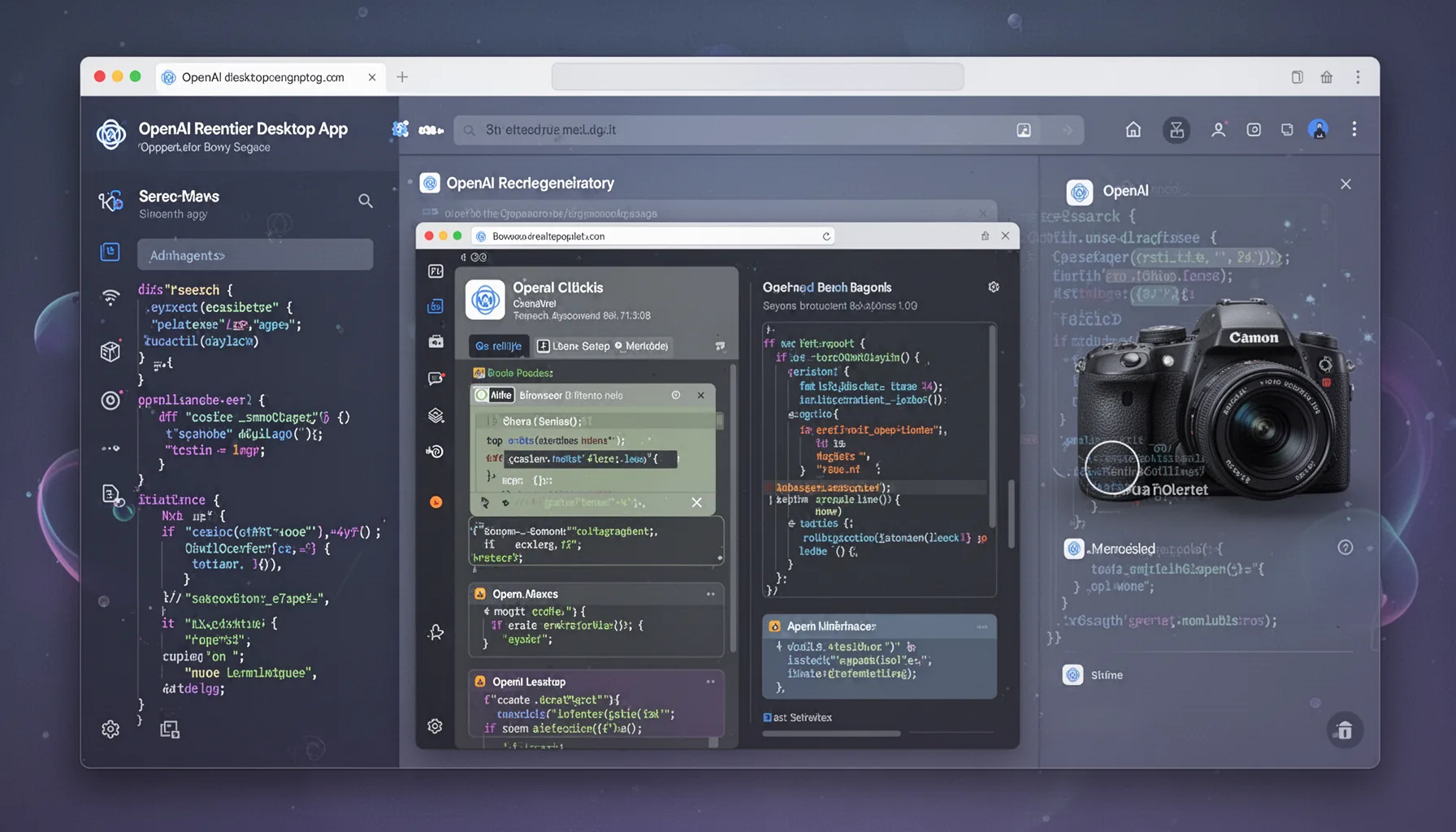Viewport: 1456px width, 832px height.
Task: Select the orange status dot icon in sidebar
Action: (435, 502)
